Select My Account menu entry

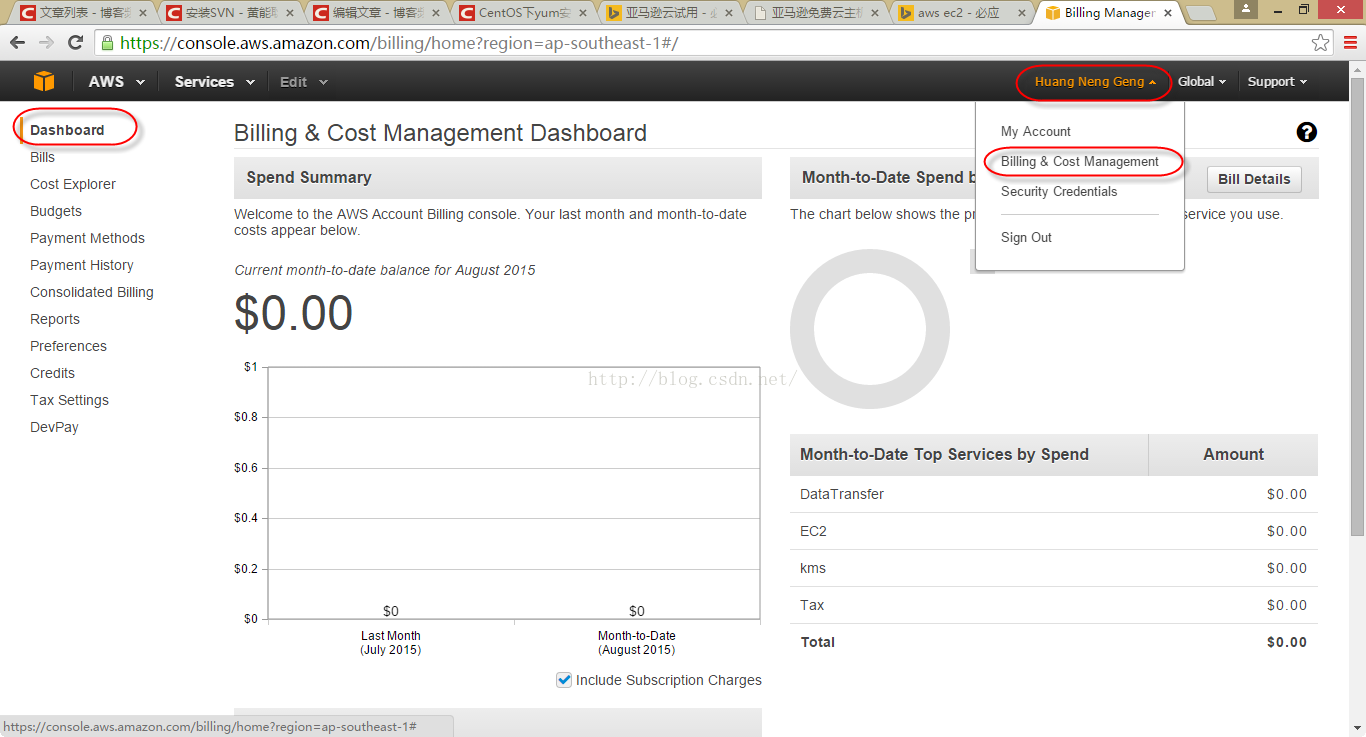pyautogui.click(x=1036, y=131)
